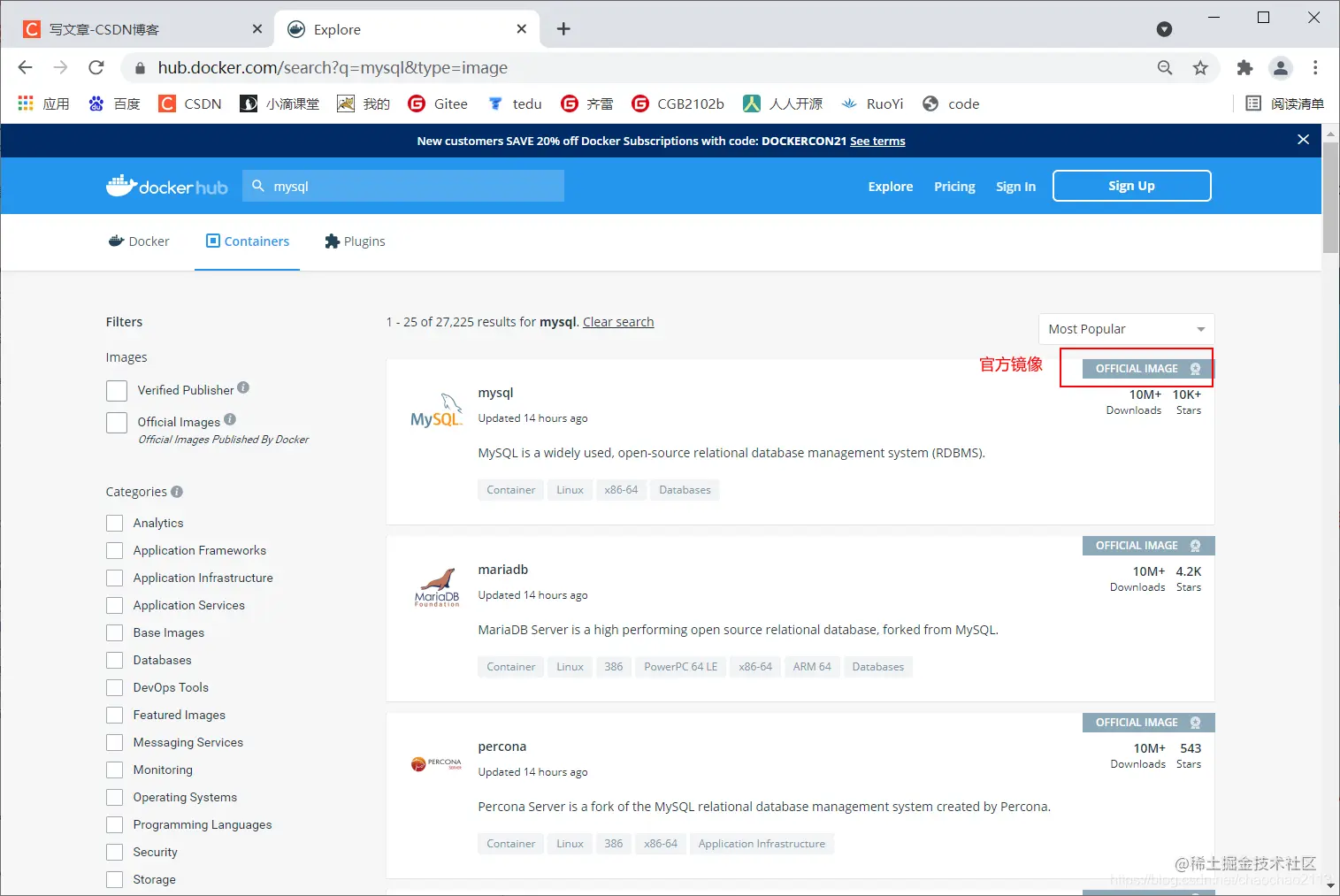Click the Docker Hub mysql search field
The image size is (1340, 896).
[403, 186]
